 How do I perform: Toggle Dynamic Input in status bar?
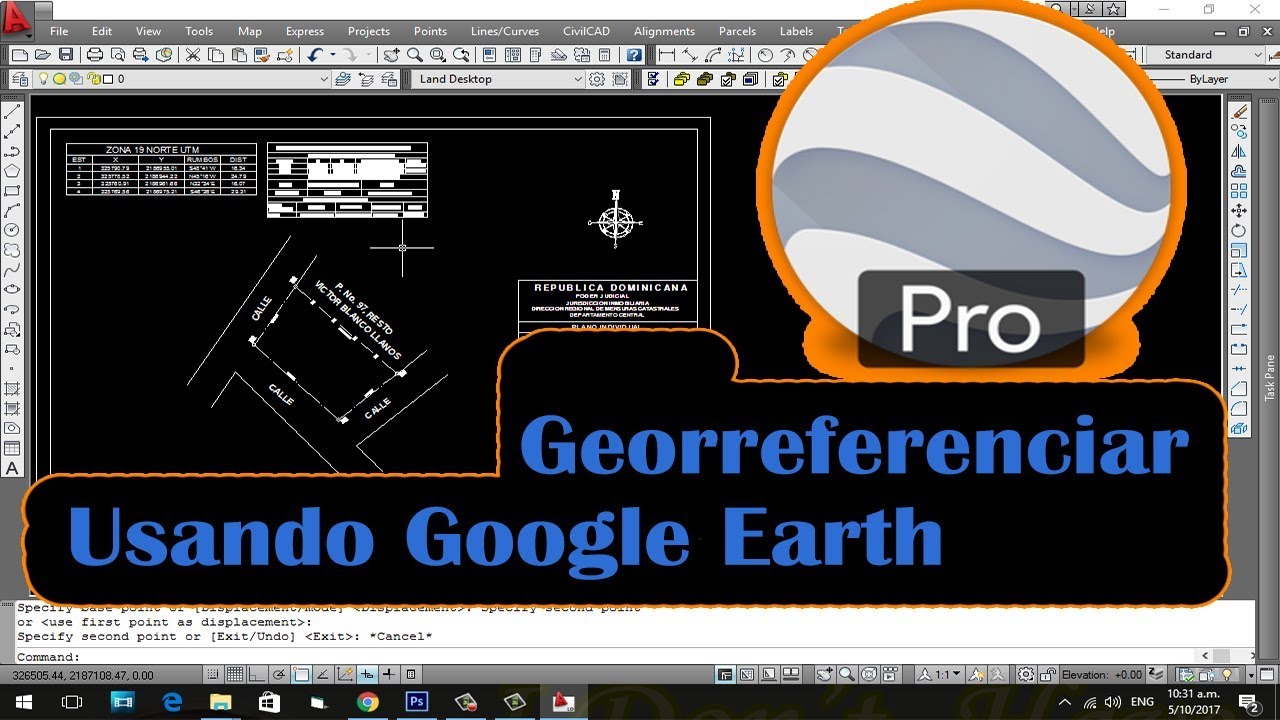[x=367, y=675]
